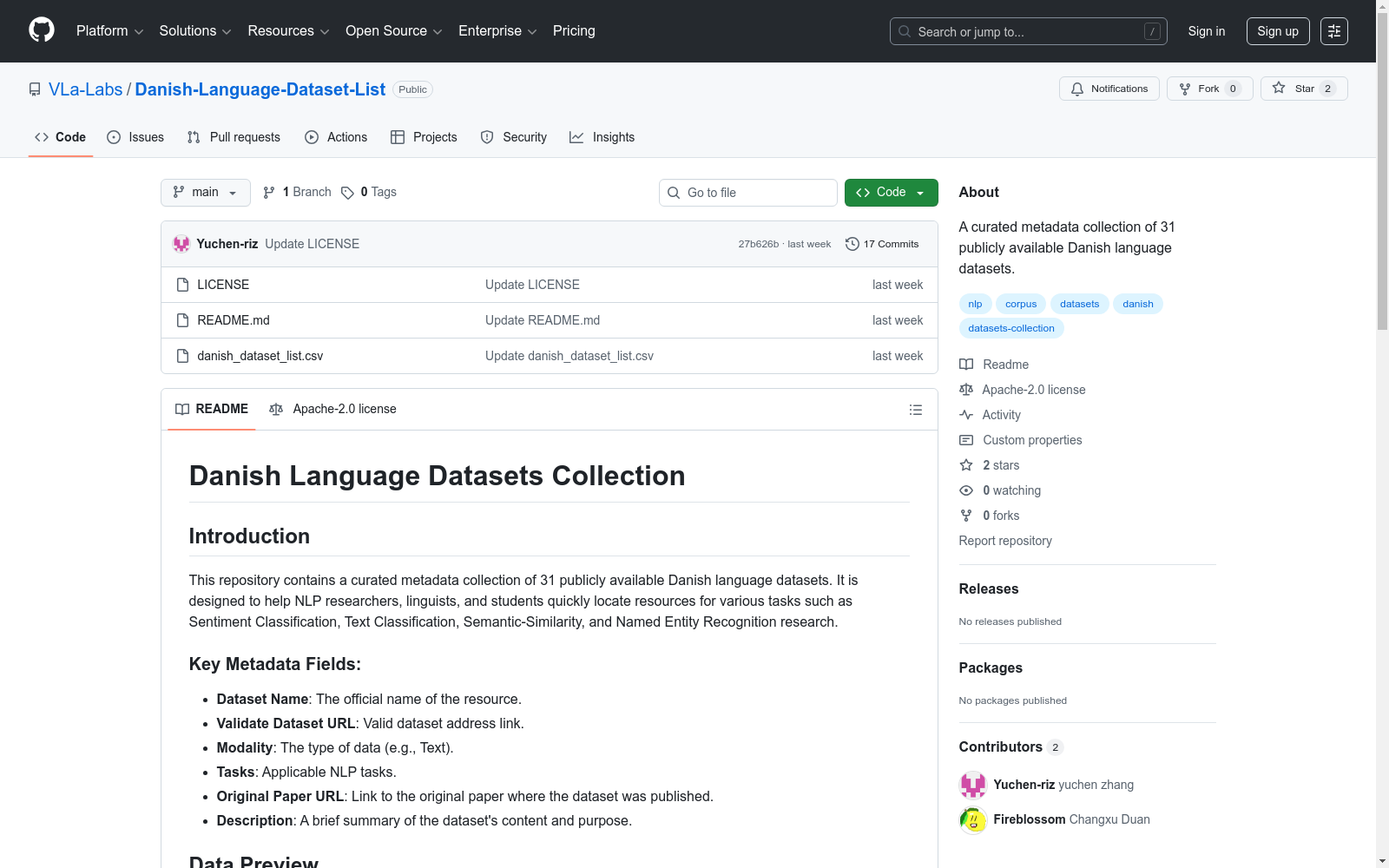The image size is (1389, 868).
Task: Open the green Code dropdown
Action: (892, 193)
